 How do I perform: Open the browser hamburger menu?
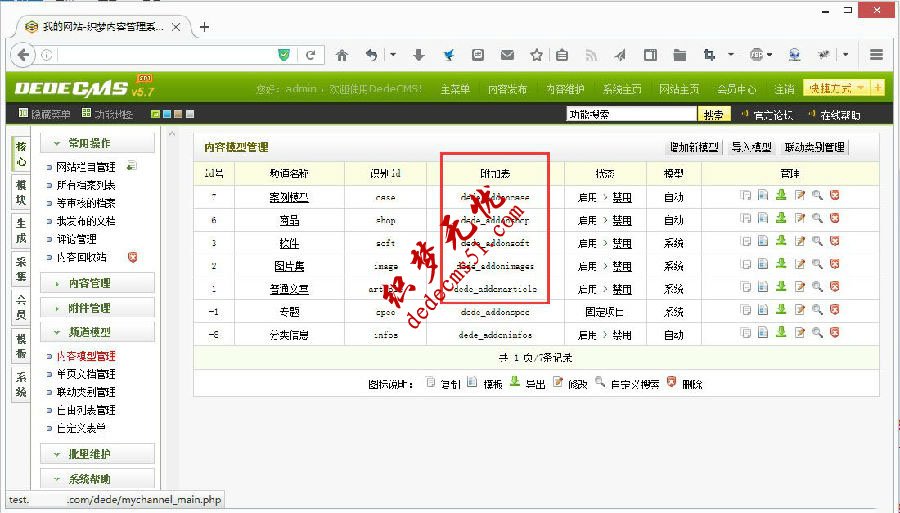coord(876,55)
